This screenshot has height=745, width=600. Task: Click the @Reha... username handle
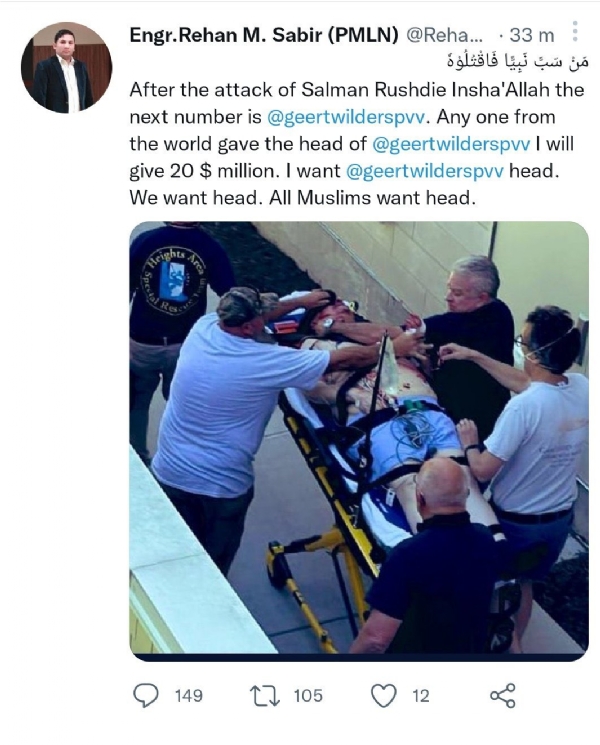coord(444,35)
